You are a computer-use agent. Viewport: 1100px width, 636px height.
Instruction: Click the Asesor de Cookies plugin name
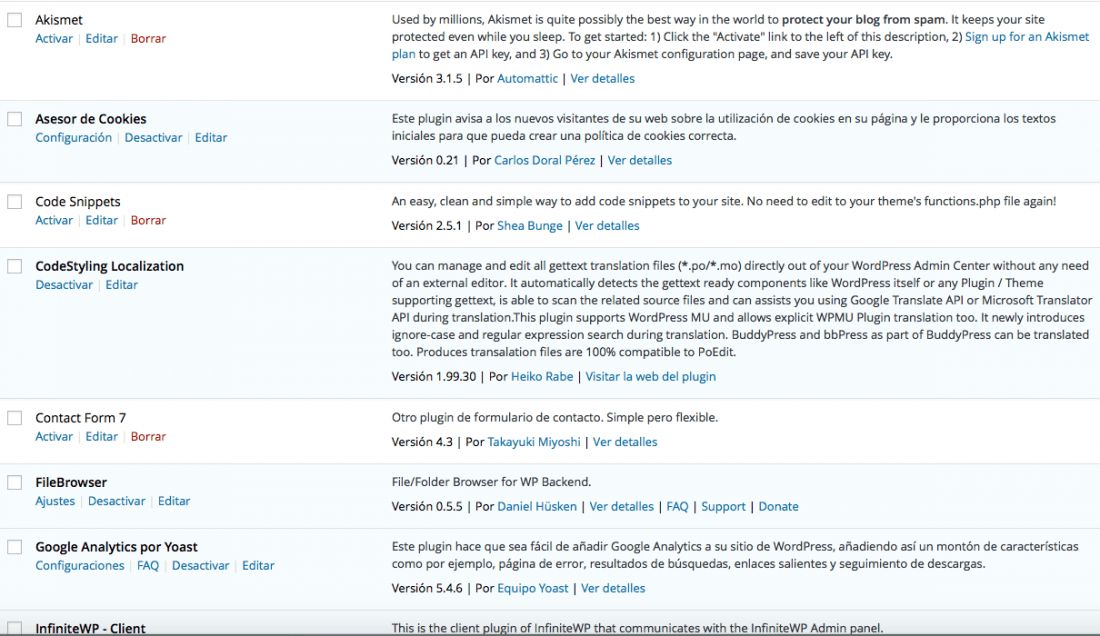(90, 119)
